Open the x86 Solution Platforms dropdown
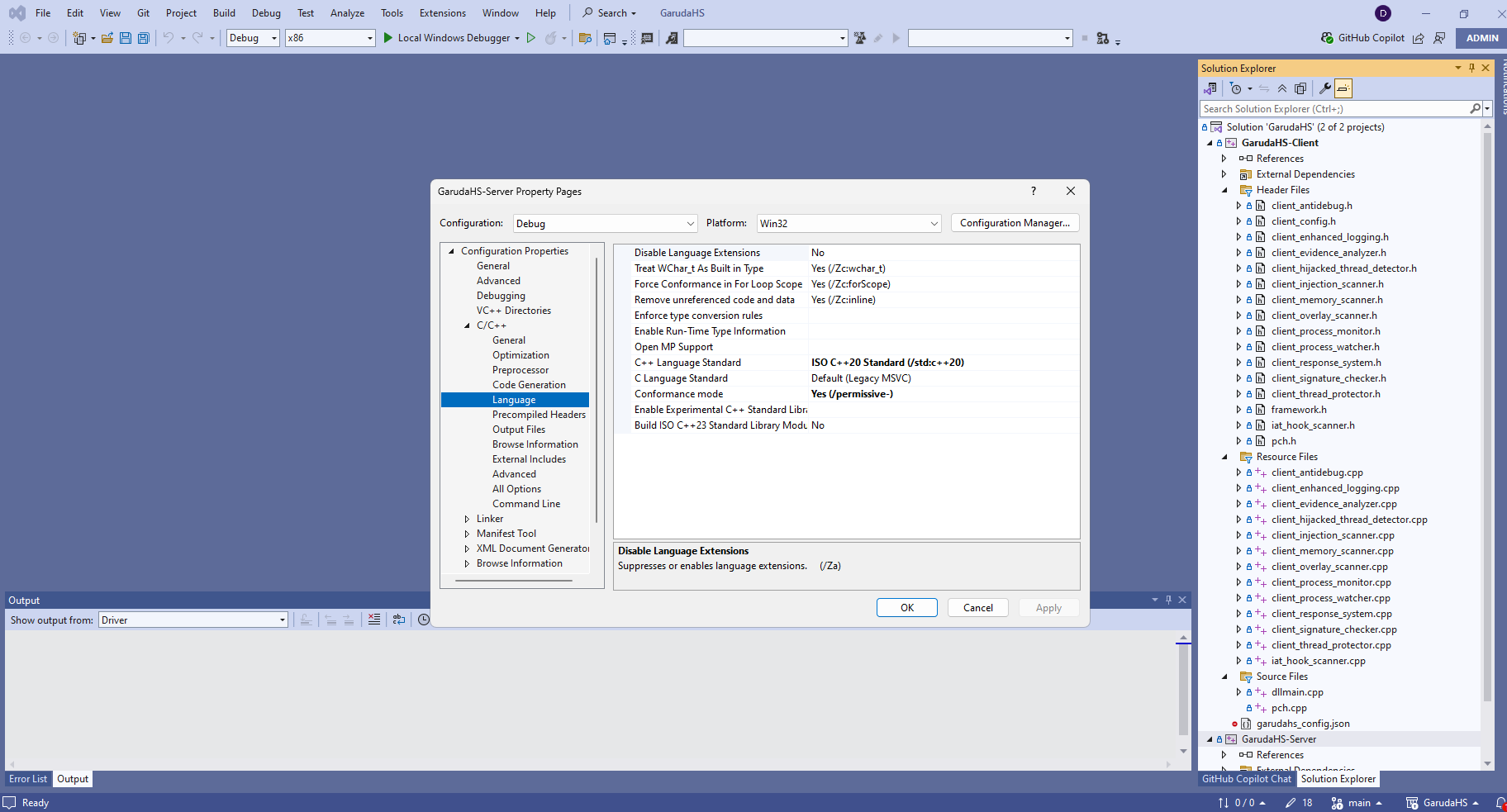 tap(330, 38)
